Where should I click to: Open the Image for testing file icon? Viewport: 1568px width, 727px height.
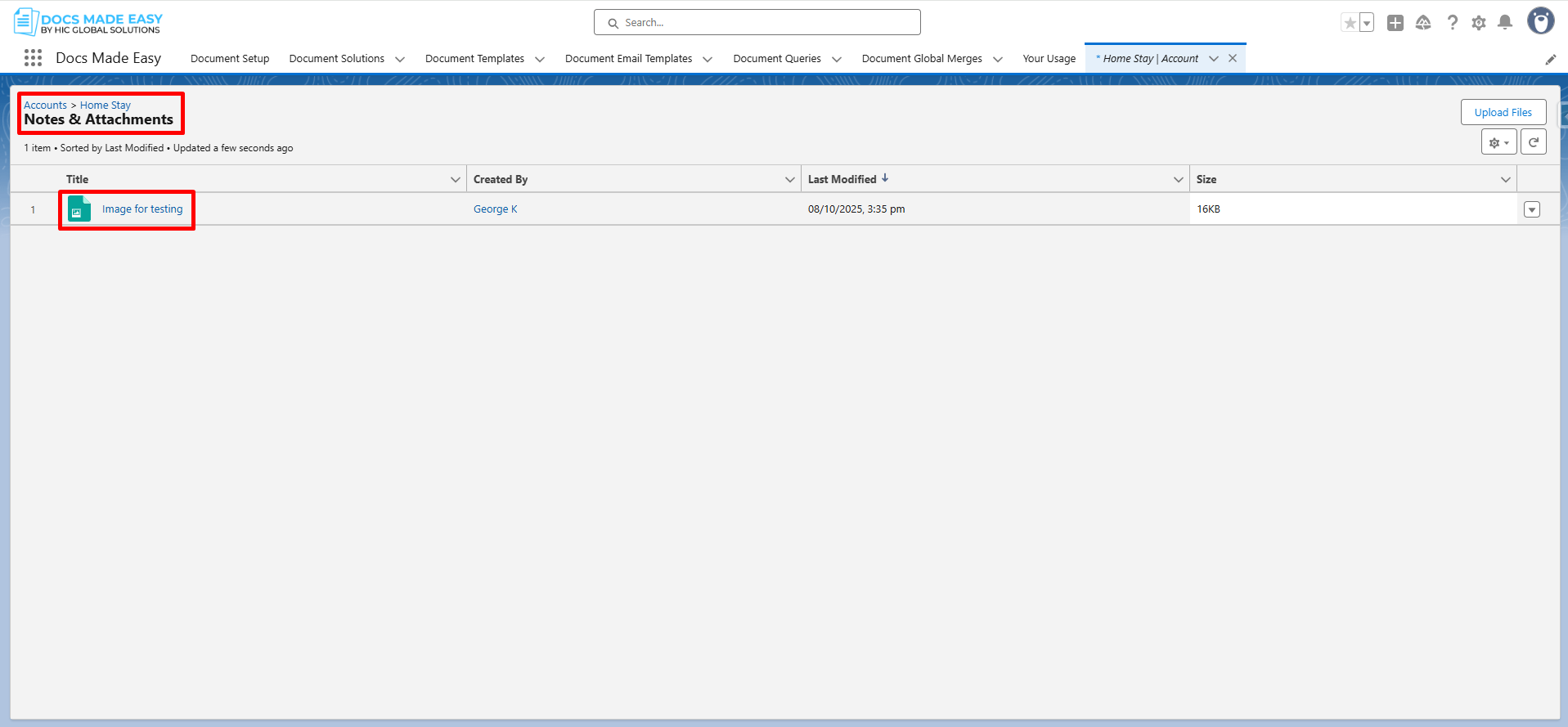[79, 209]
